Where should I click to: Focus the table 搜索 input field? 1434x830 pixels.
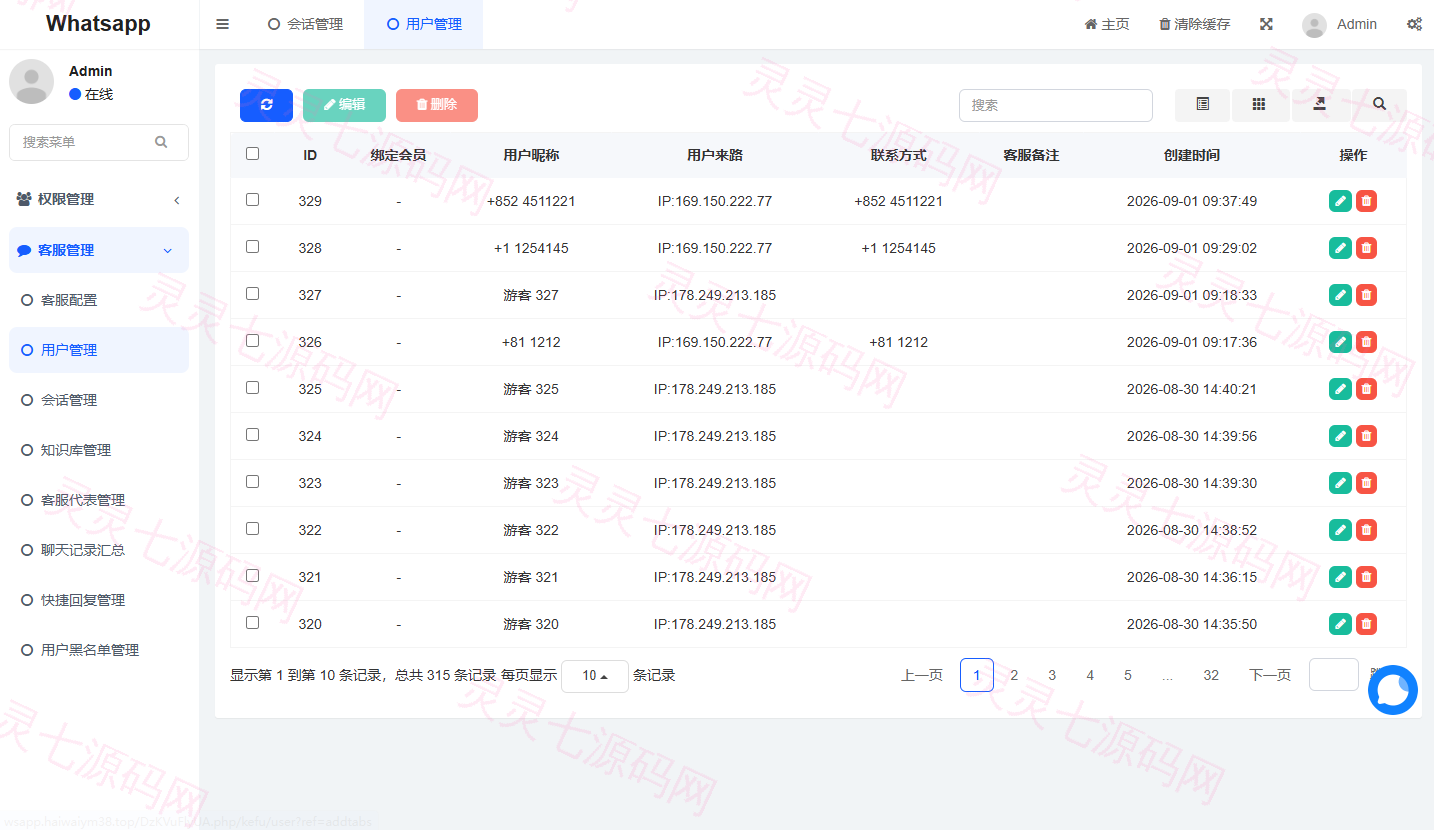tap(1056, 105)
